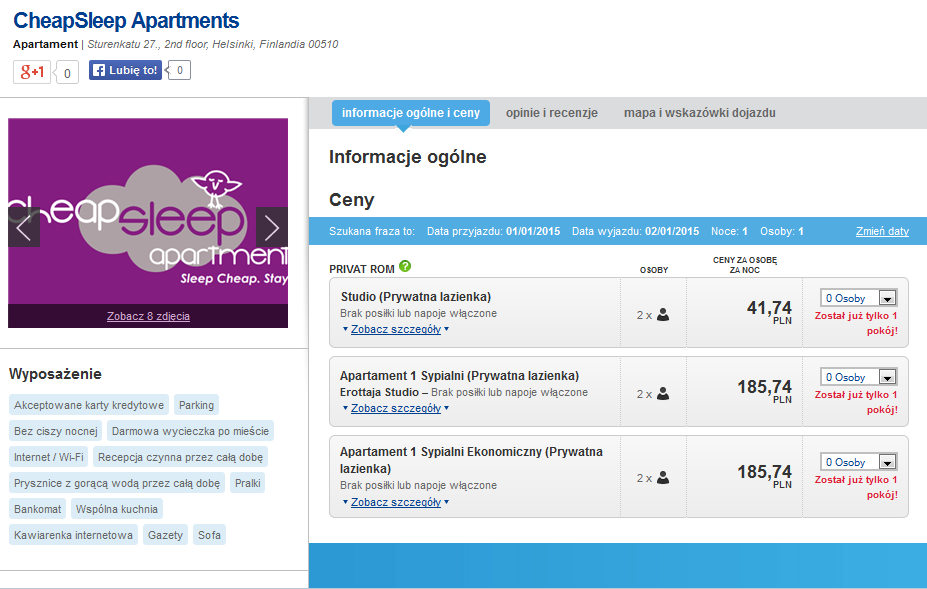Image resolution: width=927 pixels, height=589 pixels.
Task: Expand 'Zobacz szczegóły' for Erottaja Studio apartment
Action: [396, 409]
